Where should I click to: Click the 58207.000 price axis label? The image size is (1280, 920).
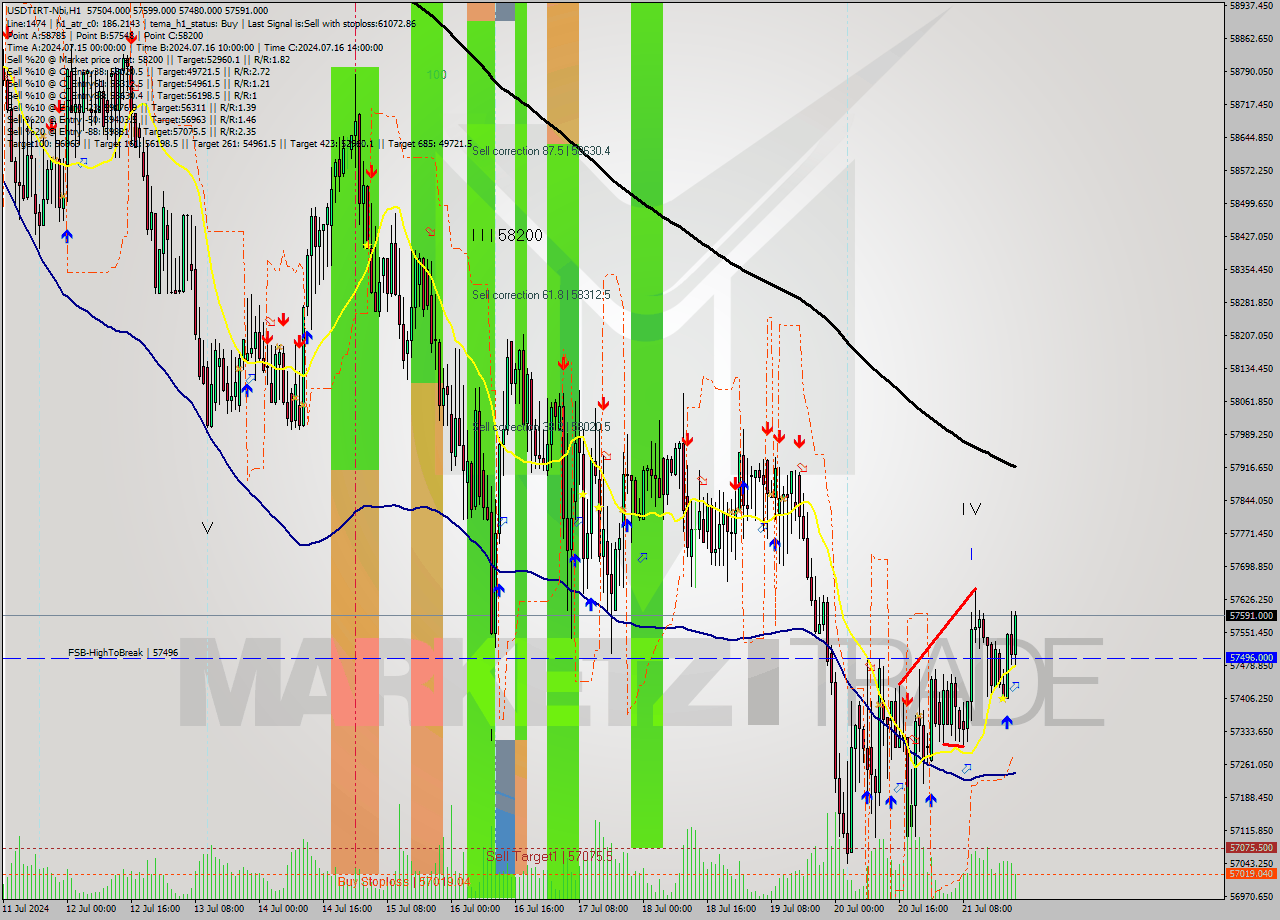(x=1253, y=335)
